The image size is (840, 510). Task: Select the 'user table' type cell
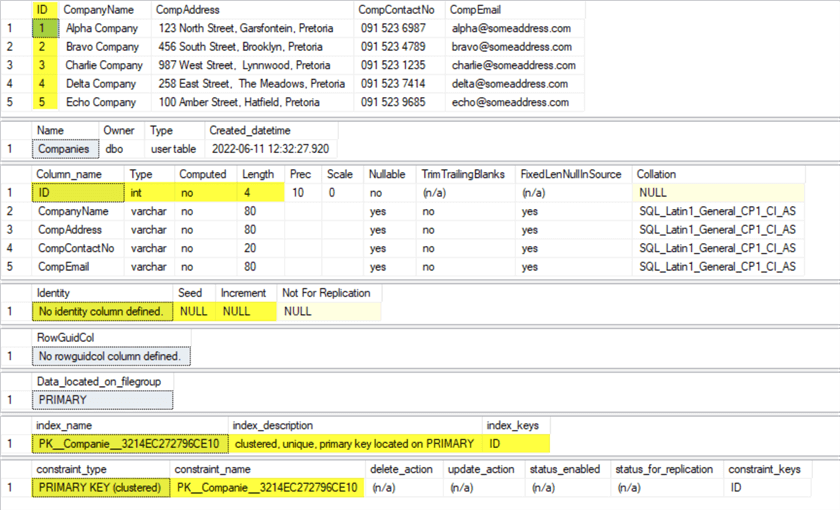tap(174, 149)
